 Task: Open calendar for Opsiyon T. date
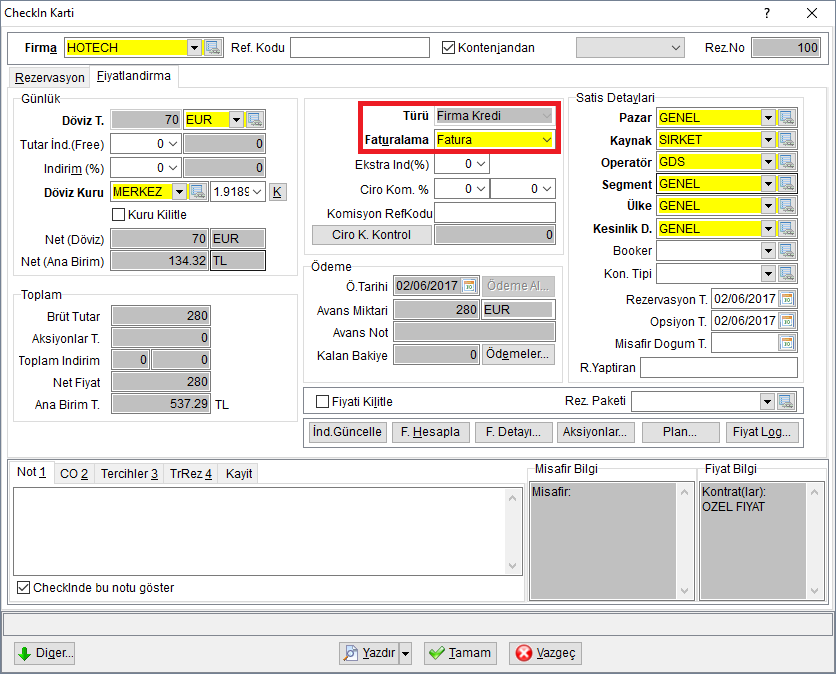point(787,321)
